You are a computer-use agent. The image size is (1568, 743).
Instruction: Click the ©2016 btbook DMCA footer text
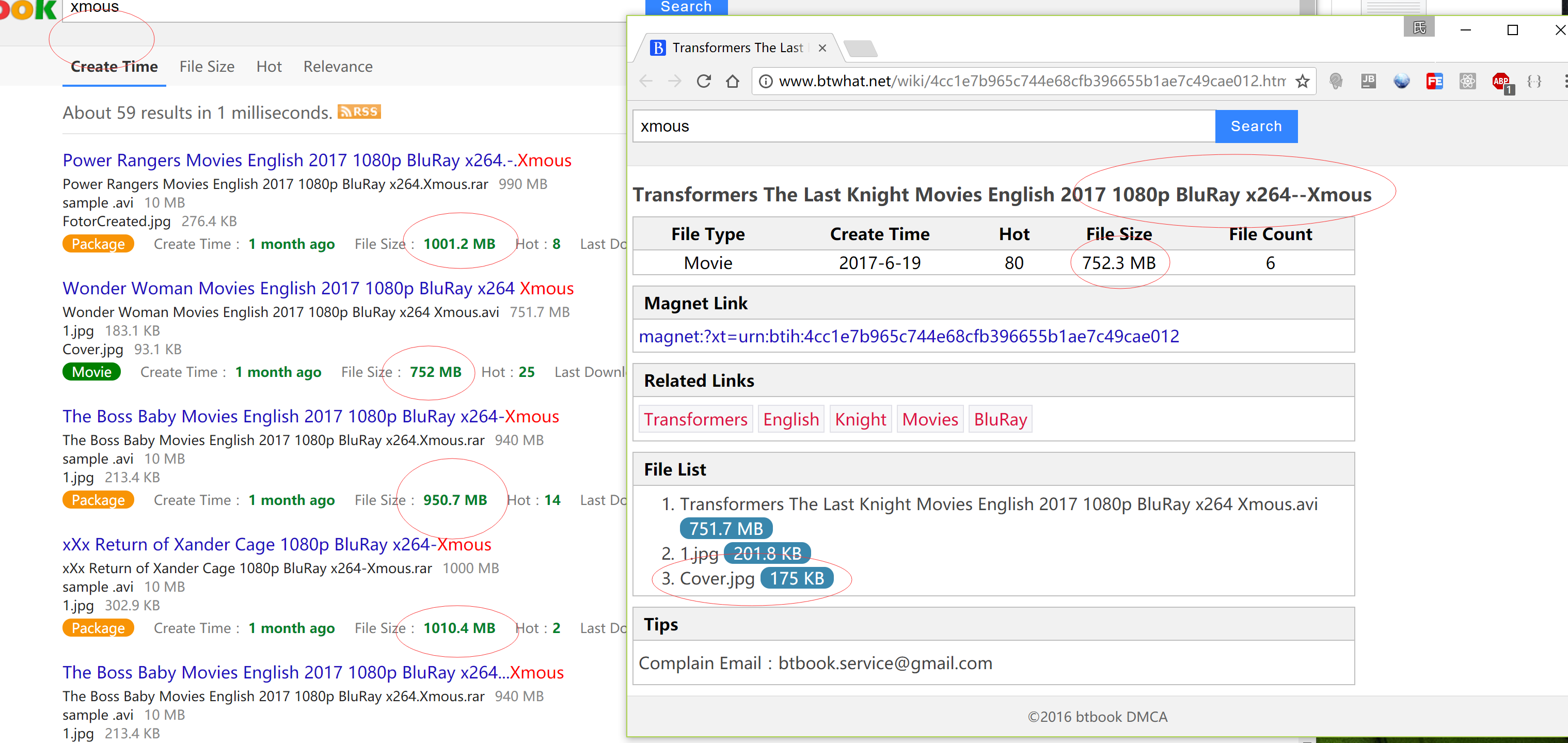point(1098,717)
